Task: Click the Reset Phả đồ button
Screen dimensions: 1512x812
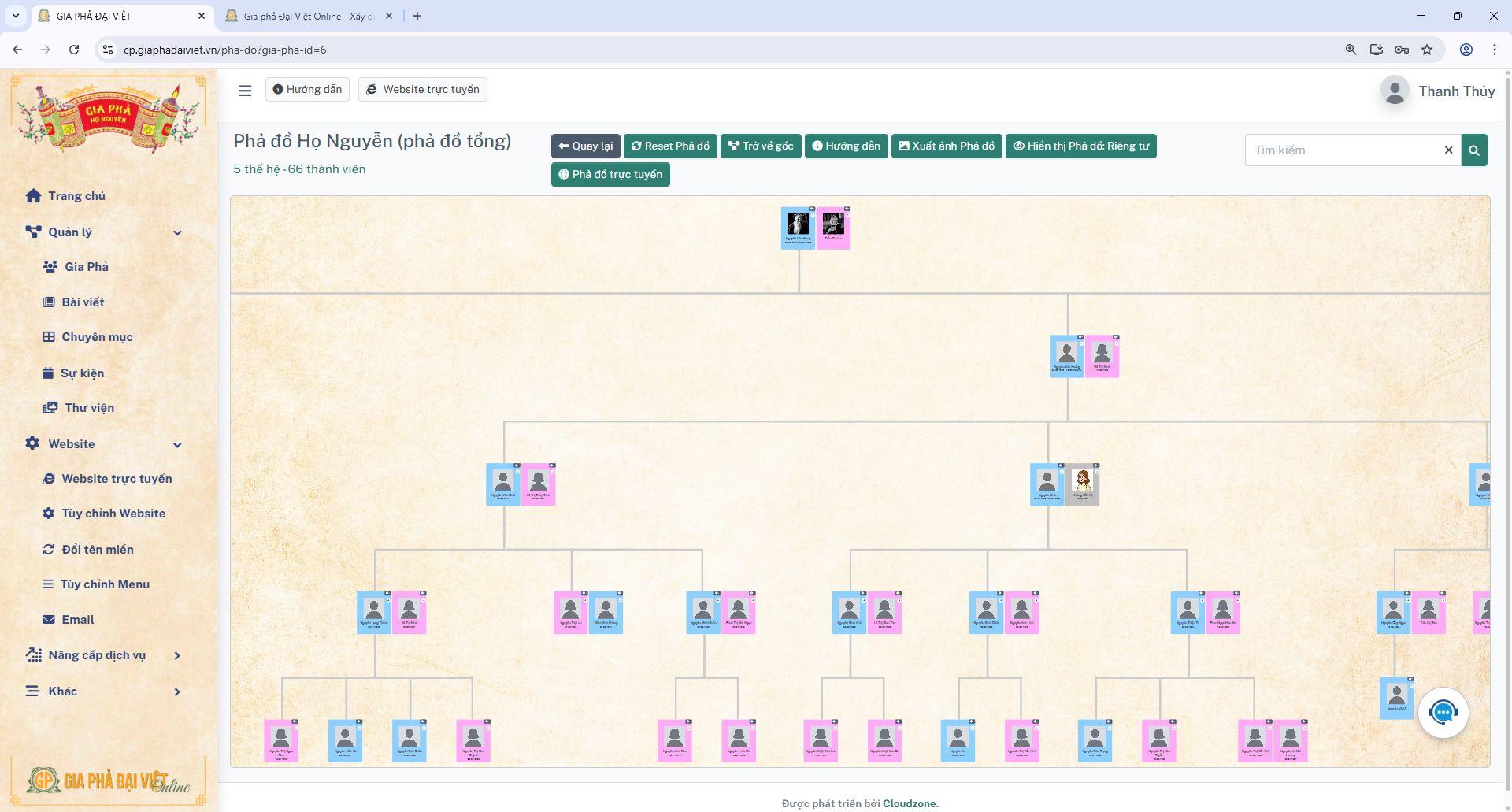Action: click(670, 146)
